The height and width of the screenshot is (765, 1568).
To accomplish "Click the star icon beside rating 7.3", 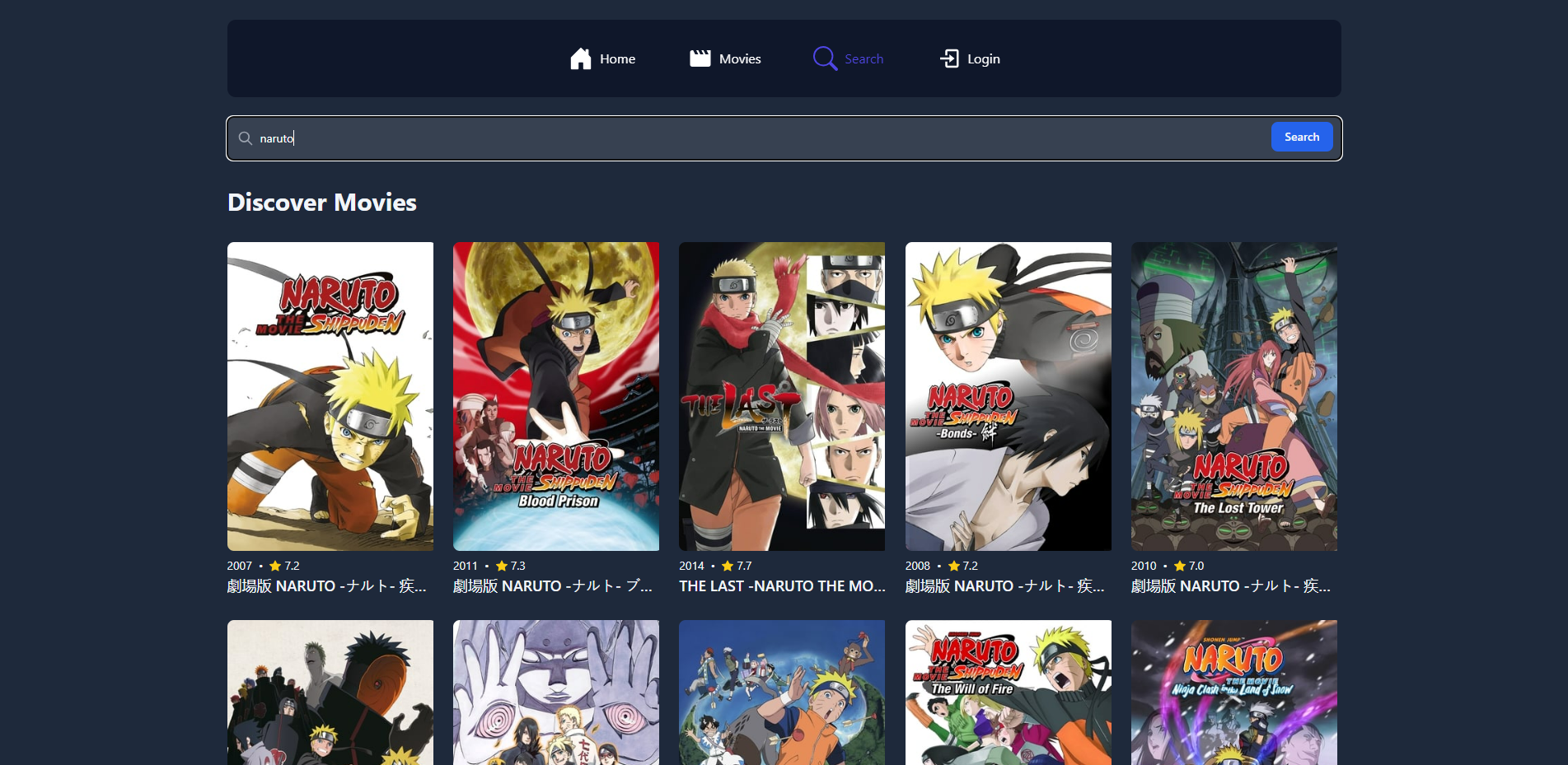I will point(501,566).
